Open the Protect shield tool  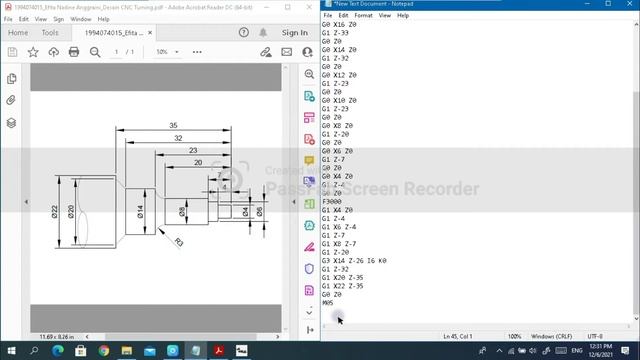[x=309, y=269]
